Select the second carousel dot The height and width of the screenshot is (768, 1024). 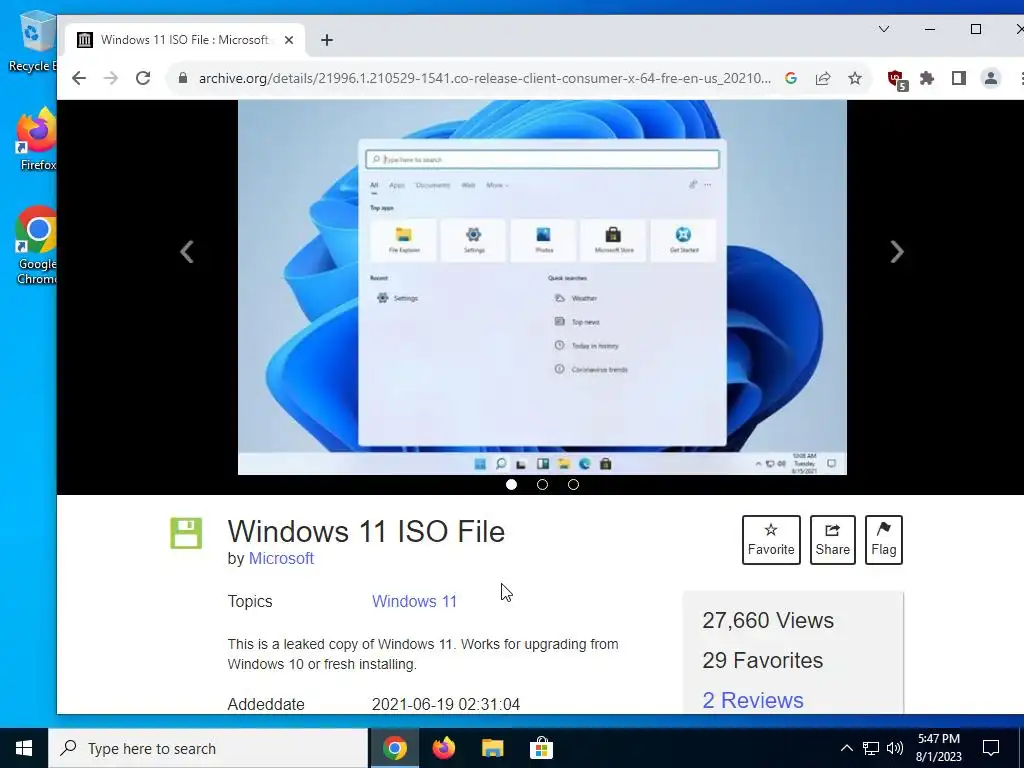(x=542, y=484)
